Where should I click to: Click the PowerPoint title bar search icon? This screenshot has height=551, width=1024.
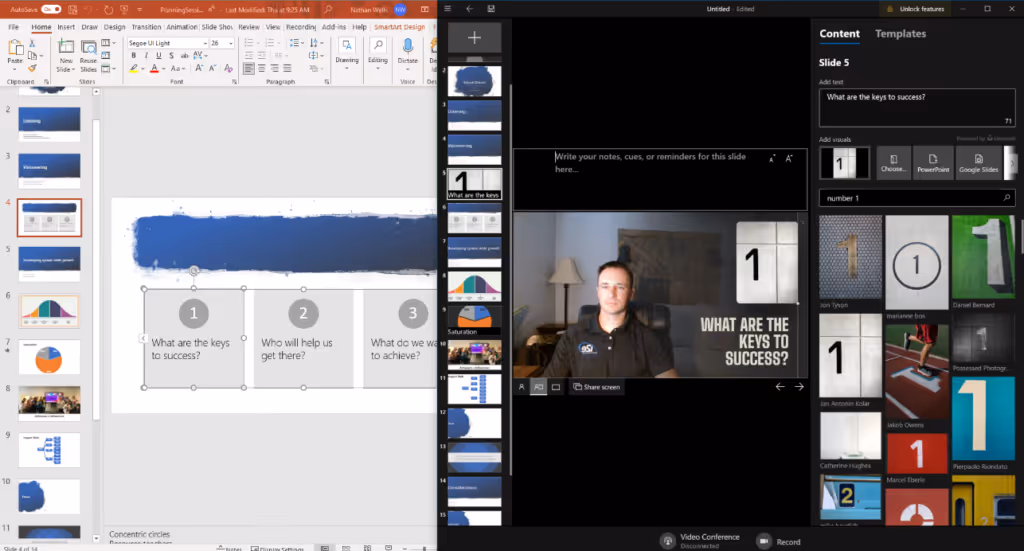(x=328, y=9)
